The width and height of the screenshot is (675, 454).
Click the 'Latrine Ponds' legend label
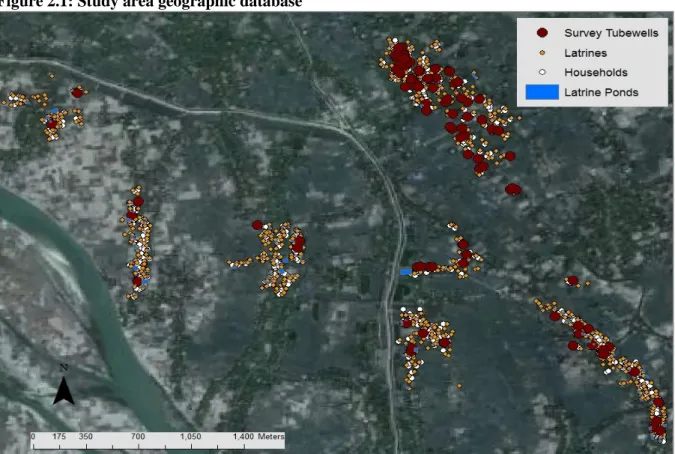(601, 92)
